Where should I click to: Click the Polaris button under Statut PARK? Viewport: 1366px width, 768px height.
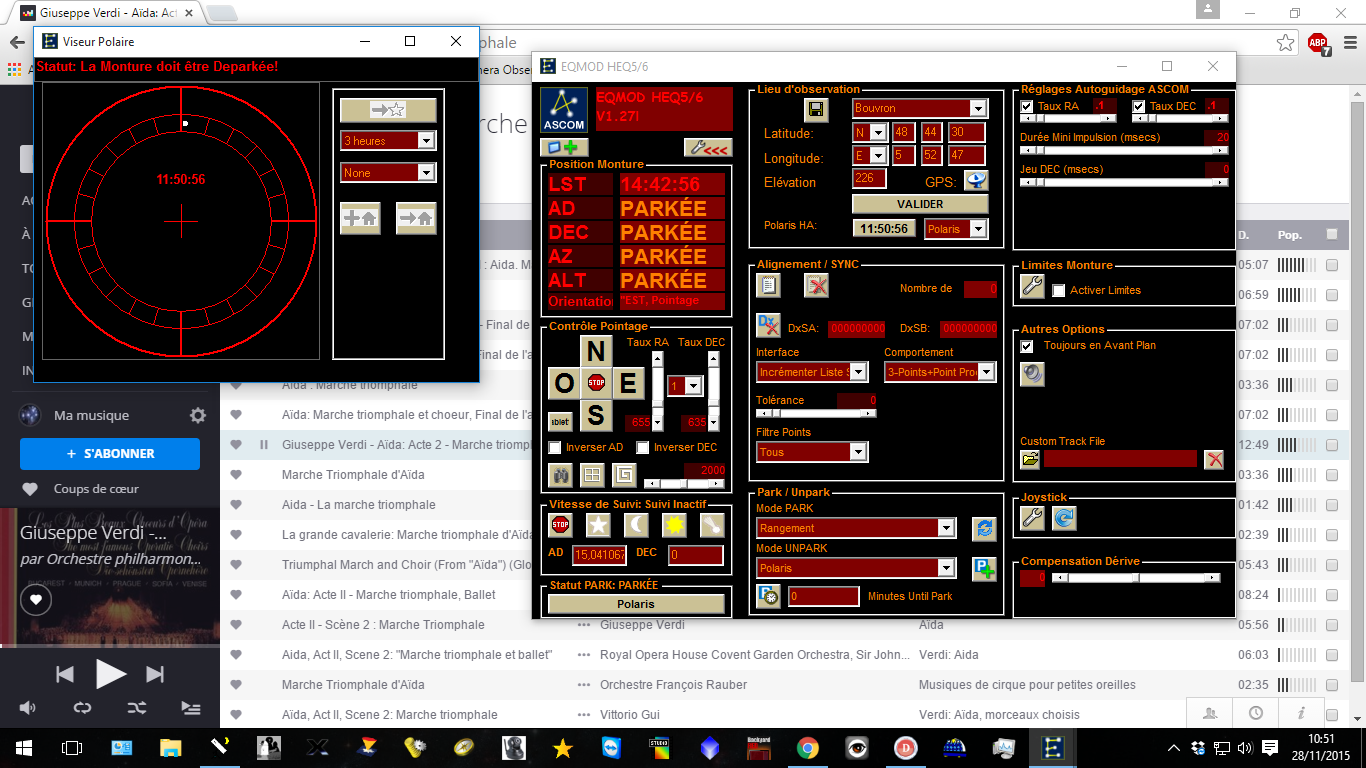tap(636, 604)
